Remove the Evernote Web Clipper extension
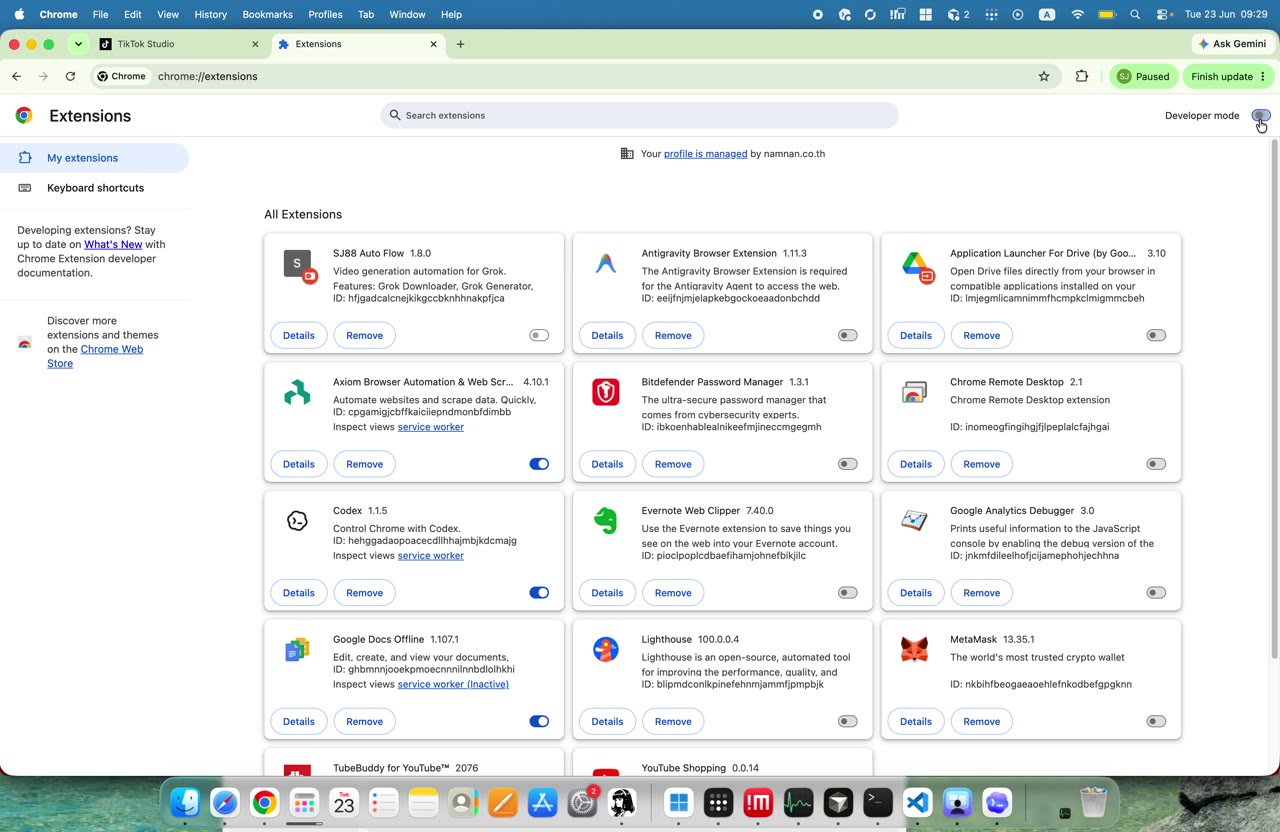The height and width of the screenshot is (832, 1280). [x=673, y=593]
